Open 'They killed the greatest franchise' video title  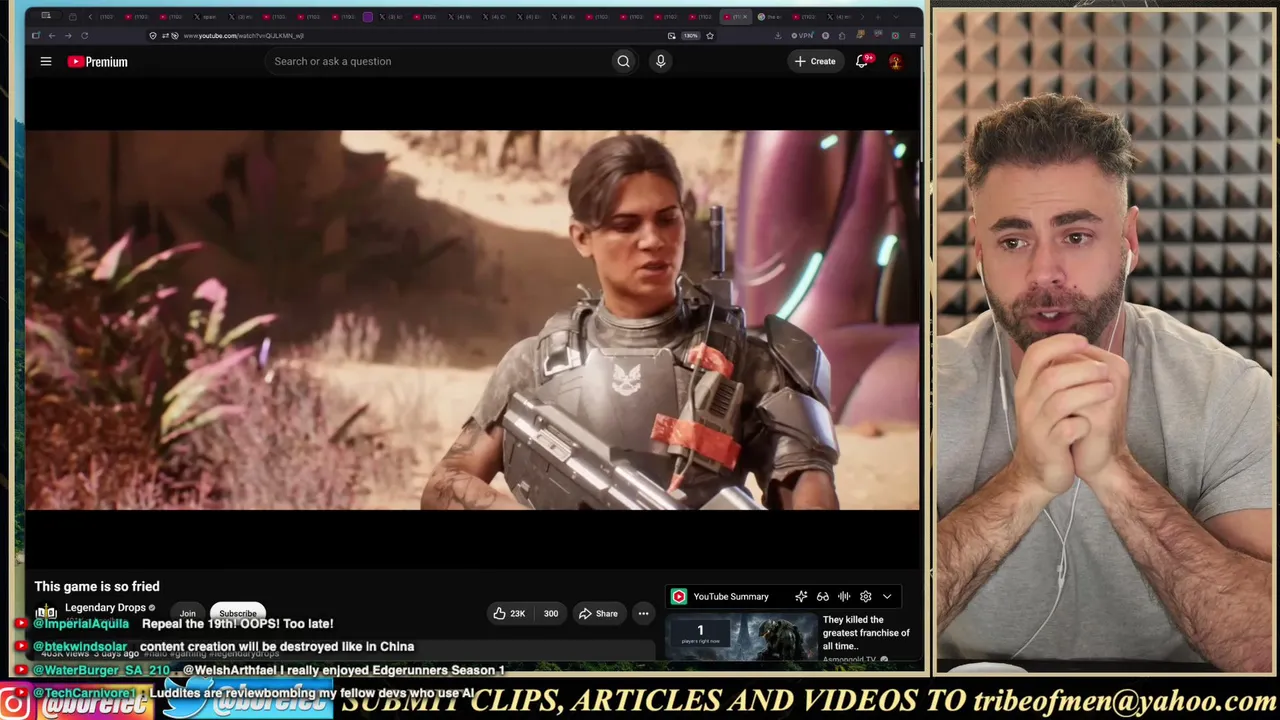[866, 633]
